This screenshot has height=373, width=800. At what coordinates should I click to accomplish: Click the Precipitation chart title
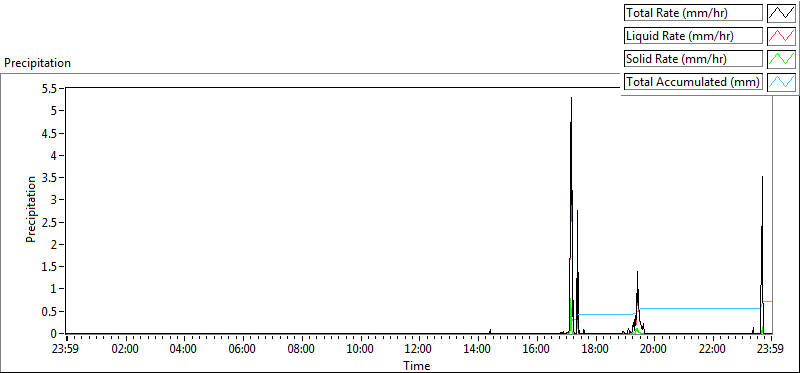coord(37,63)
